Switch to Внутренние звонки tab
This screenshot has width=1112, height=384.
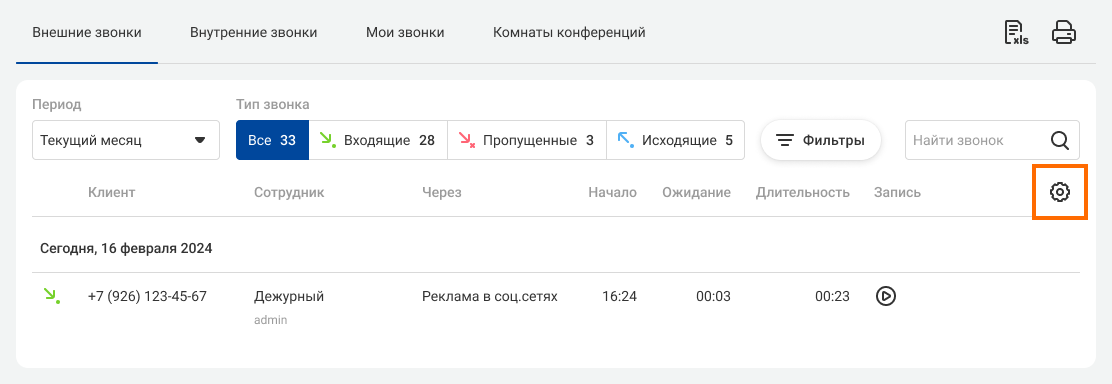coord(253,33)
